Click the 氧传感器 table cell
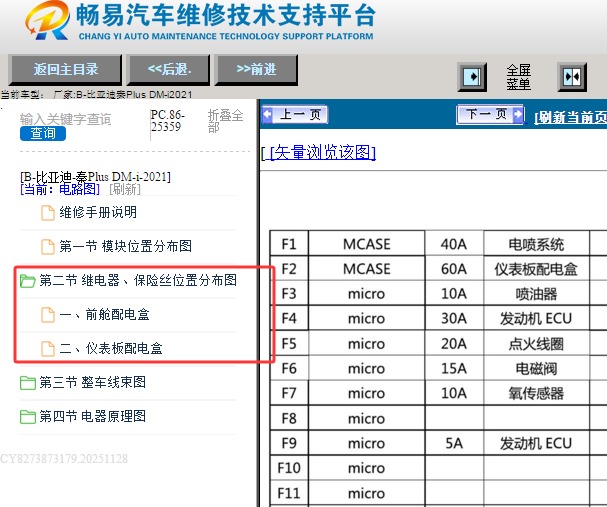 point(536,393)
